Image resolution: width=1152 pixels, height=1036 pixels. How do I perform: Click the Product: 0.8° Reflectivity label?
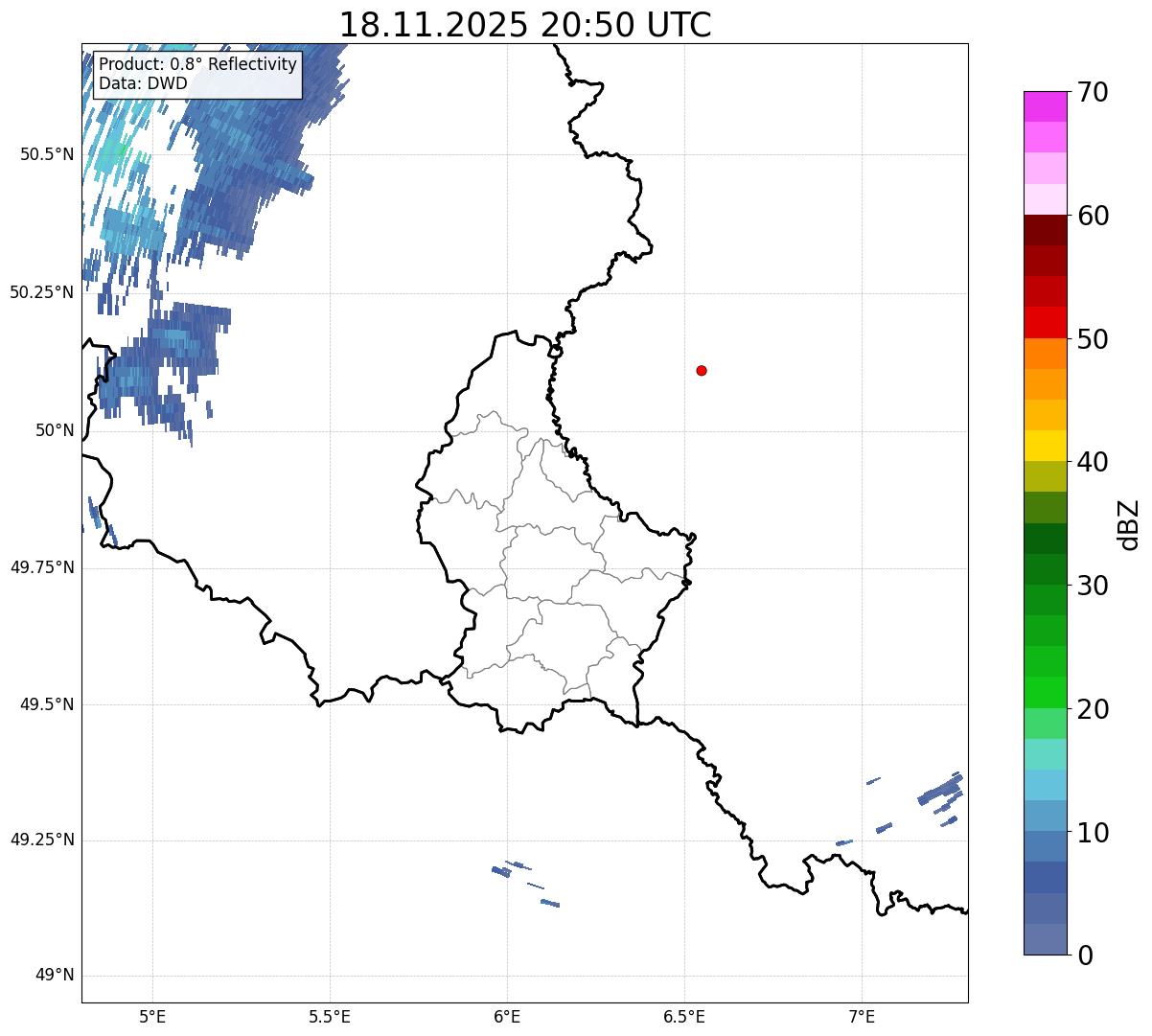[198, 64]
